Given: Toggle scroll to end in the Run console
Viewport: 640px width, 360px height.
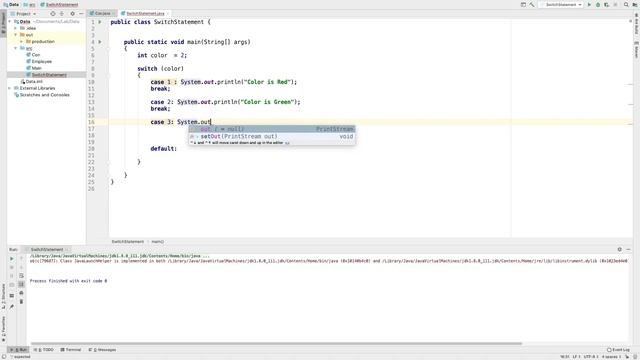Looking at the screenshot, I should [22, 284].
